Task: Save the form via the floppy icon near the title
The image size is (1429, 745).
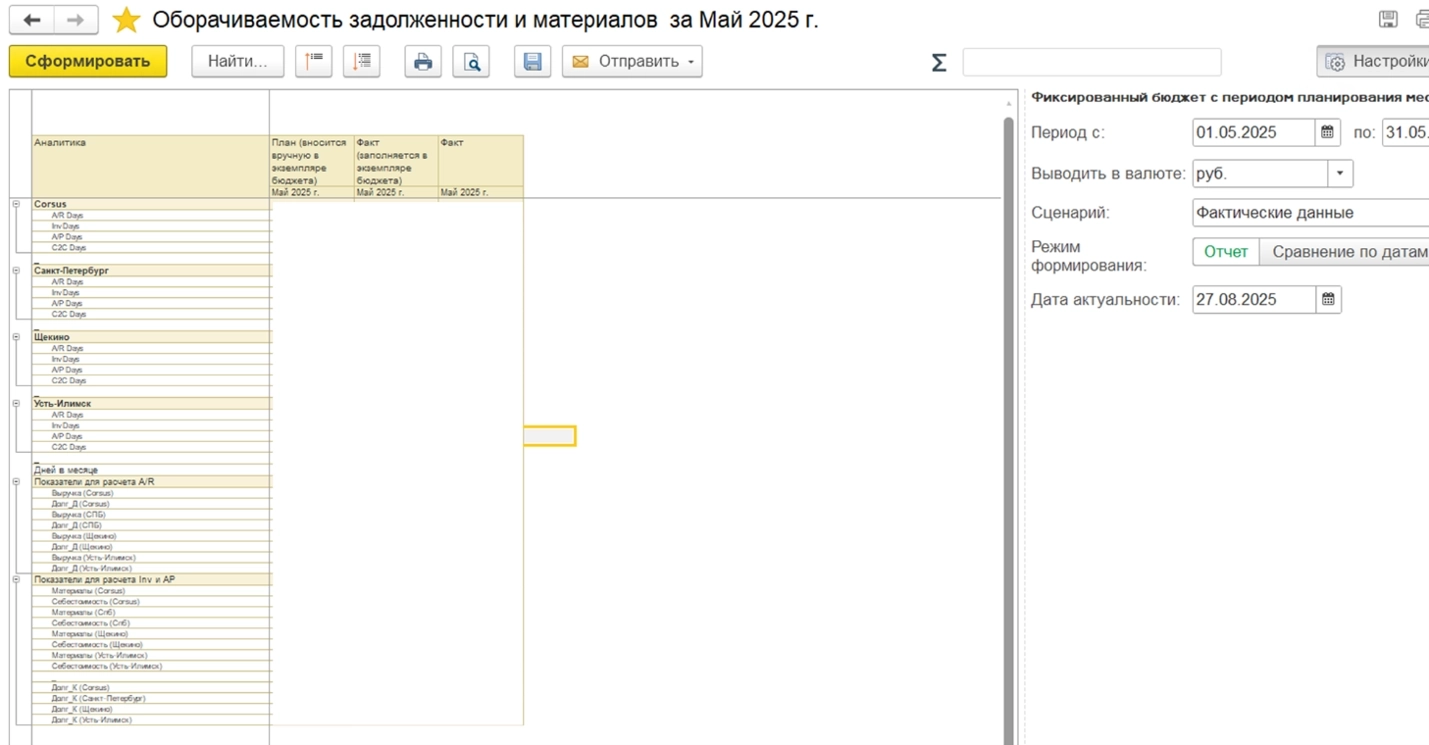Action: (1388, 20)
